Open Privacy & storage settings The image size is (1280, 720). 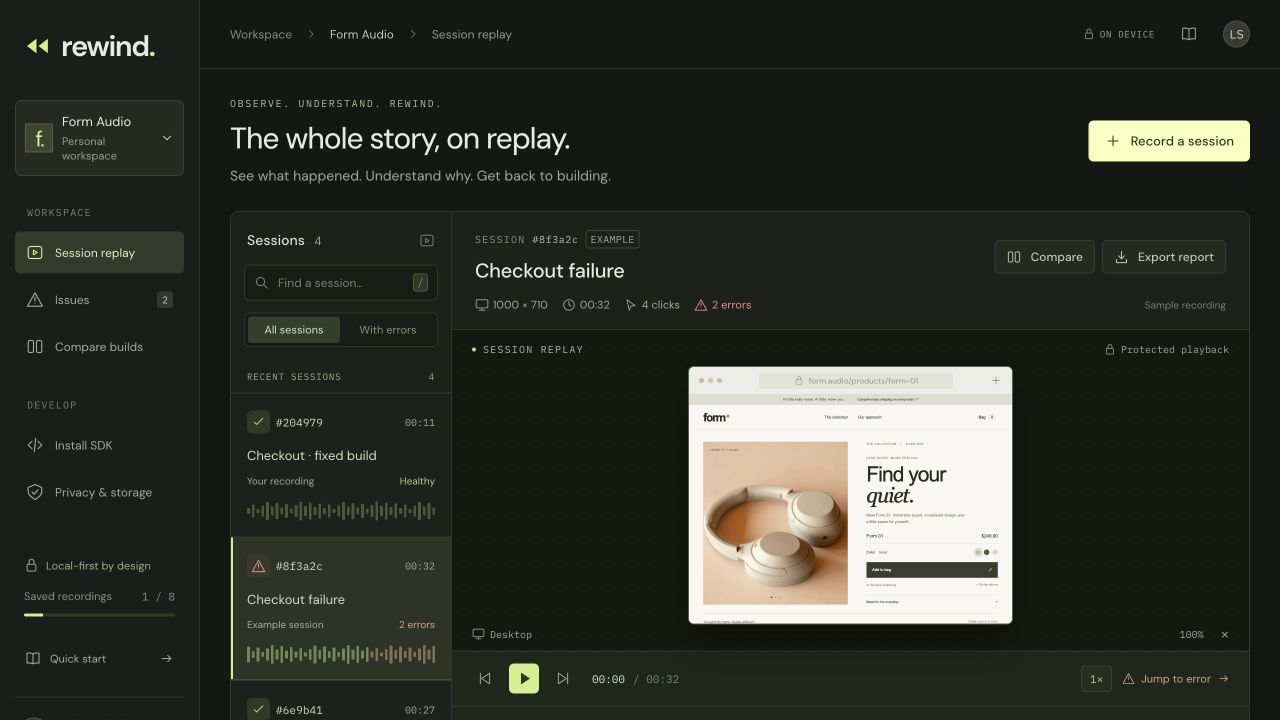[99, 492]
